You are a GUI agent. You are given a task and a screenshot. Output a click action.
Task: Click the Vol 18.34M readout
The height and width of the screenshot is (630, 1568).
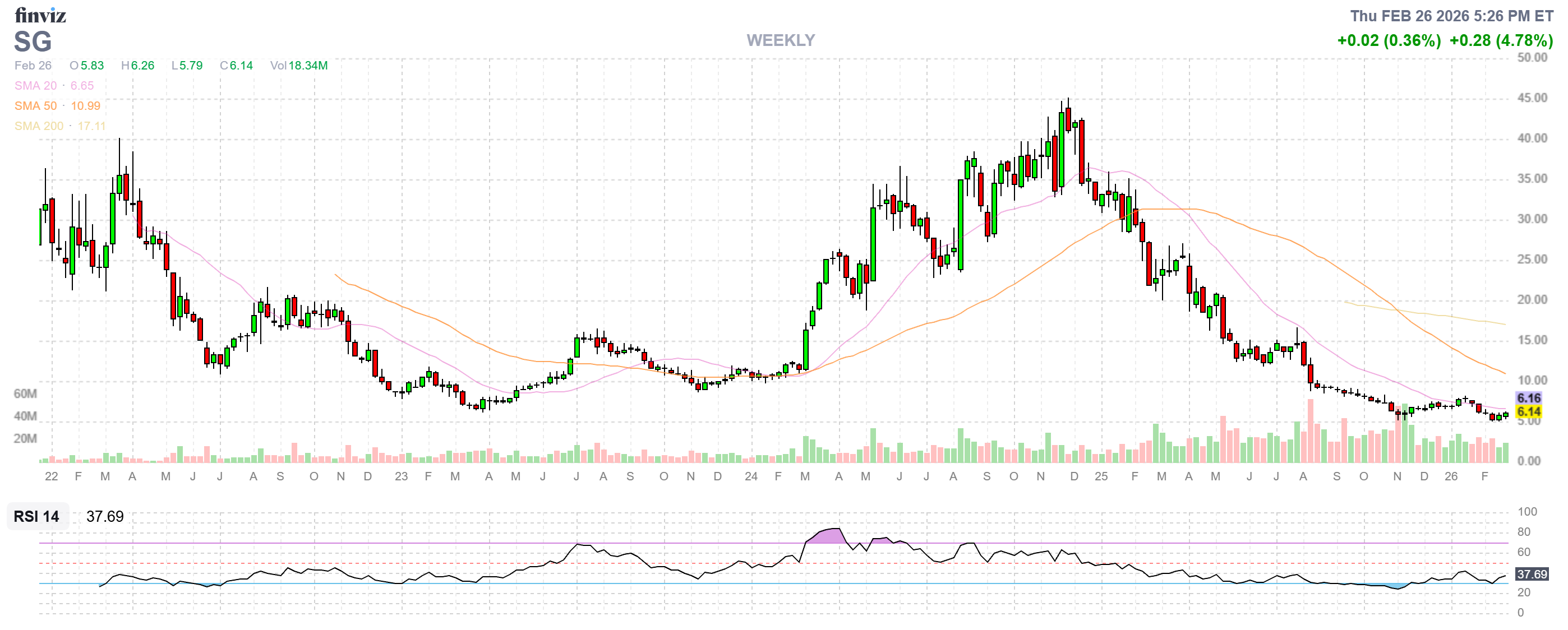(298, 65)
